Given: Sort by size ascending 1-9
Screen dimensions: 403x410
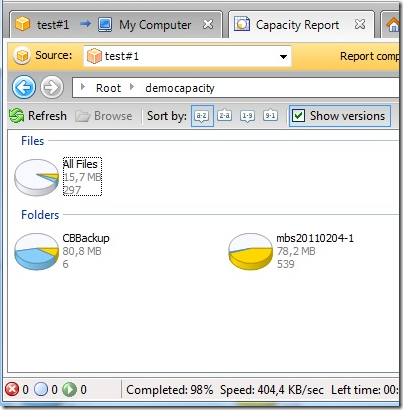Looking at the screenshot, I should 247,116.
